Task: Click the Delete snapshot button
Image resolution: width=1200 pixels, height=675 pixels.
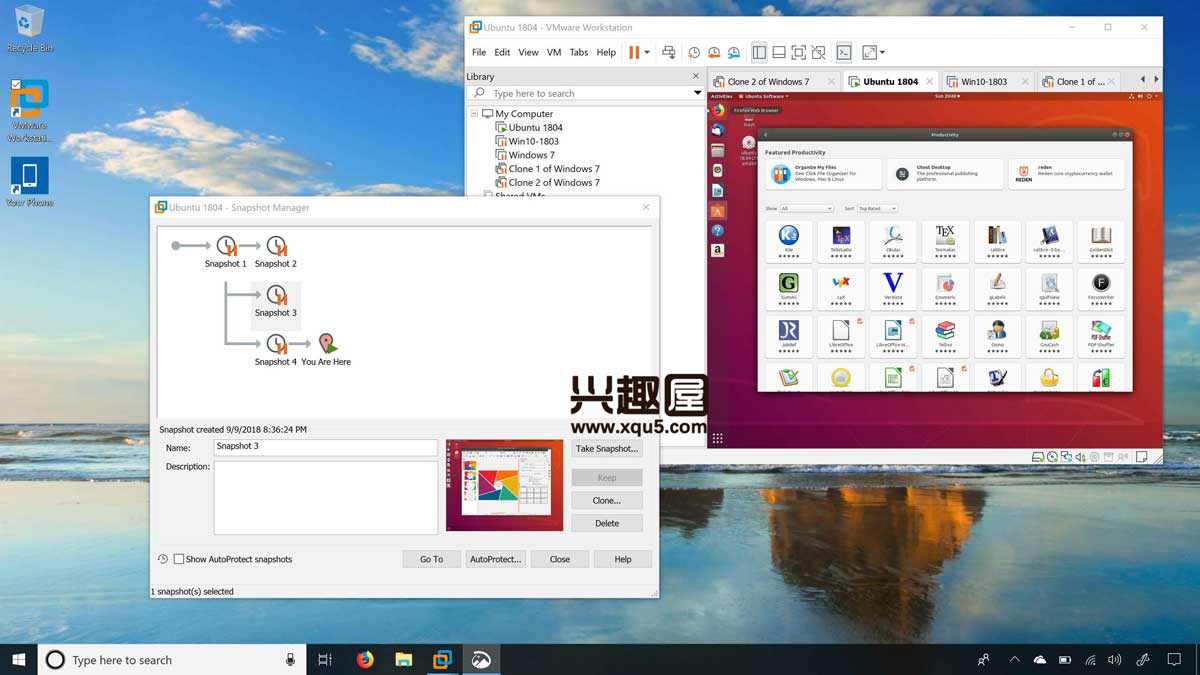Action: point(607,523)
